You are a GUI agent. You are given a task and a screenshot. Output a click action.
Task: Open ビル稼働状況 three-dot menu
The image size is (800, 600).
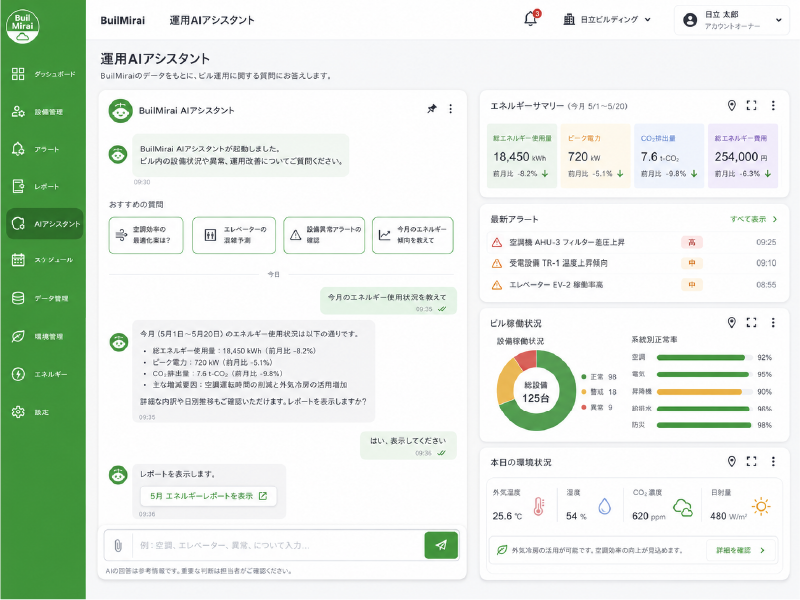[x=773, y=322]
